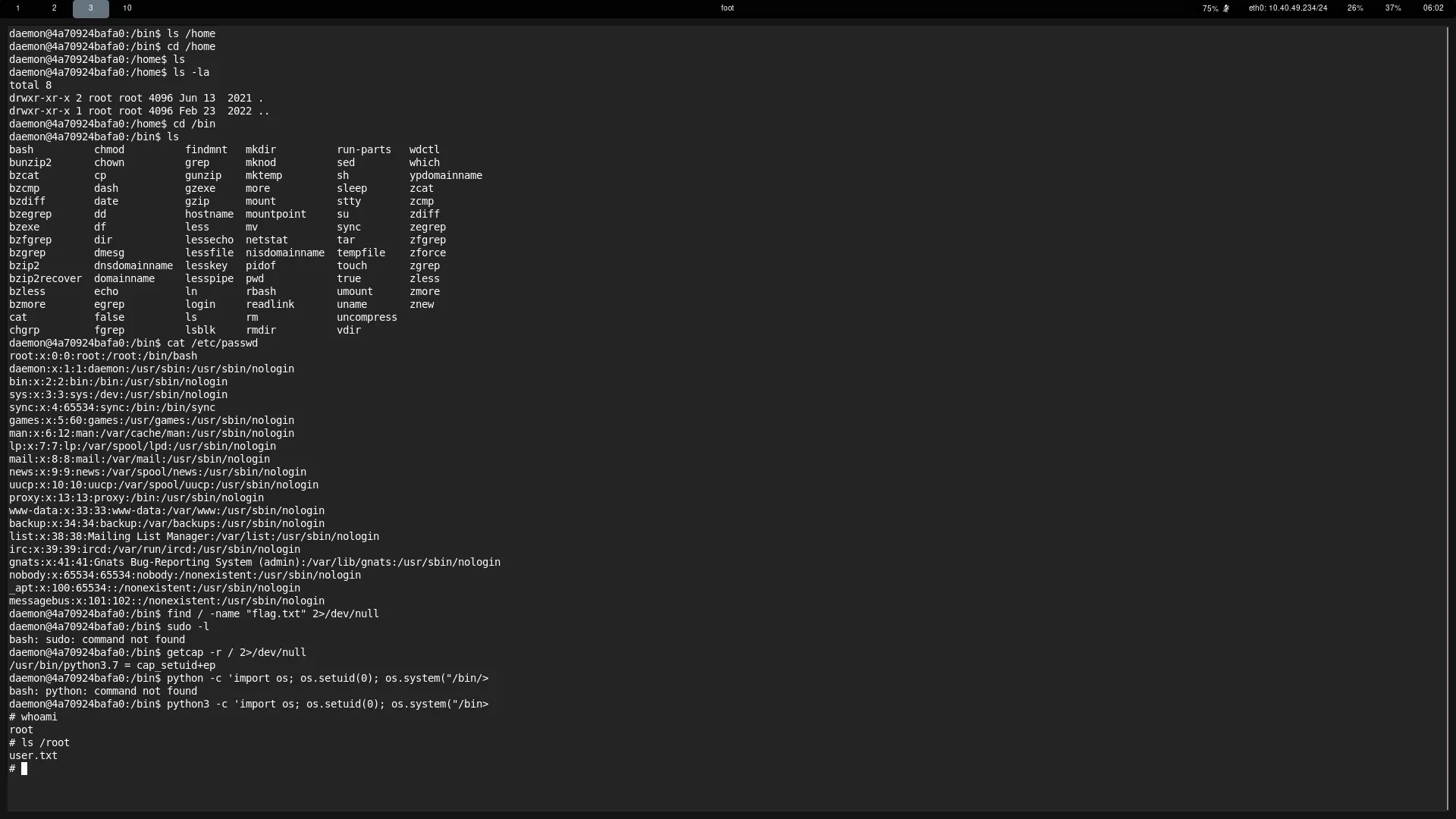The width and height of the screenshot is (1456, 819).
Task: Click the foot window title
Action: (x=727, y=8)
